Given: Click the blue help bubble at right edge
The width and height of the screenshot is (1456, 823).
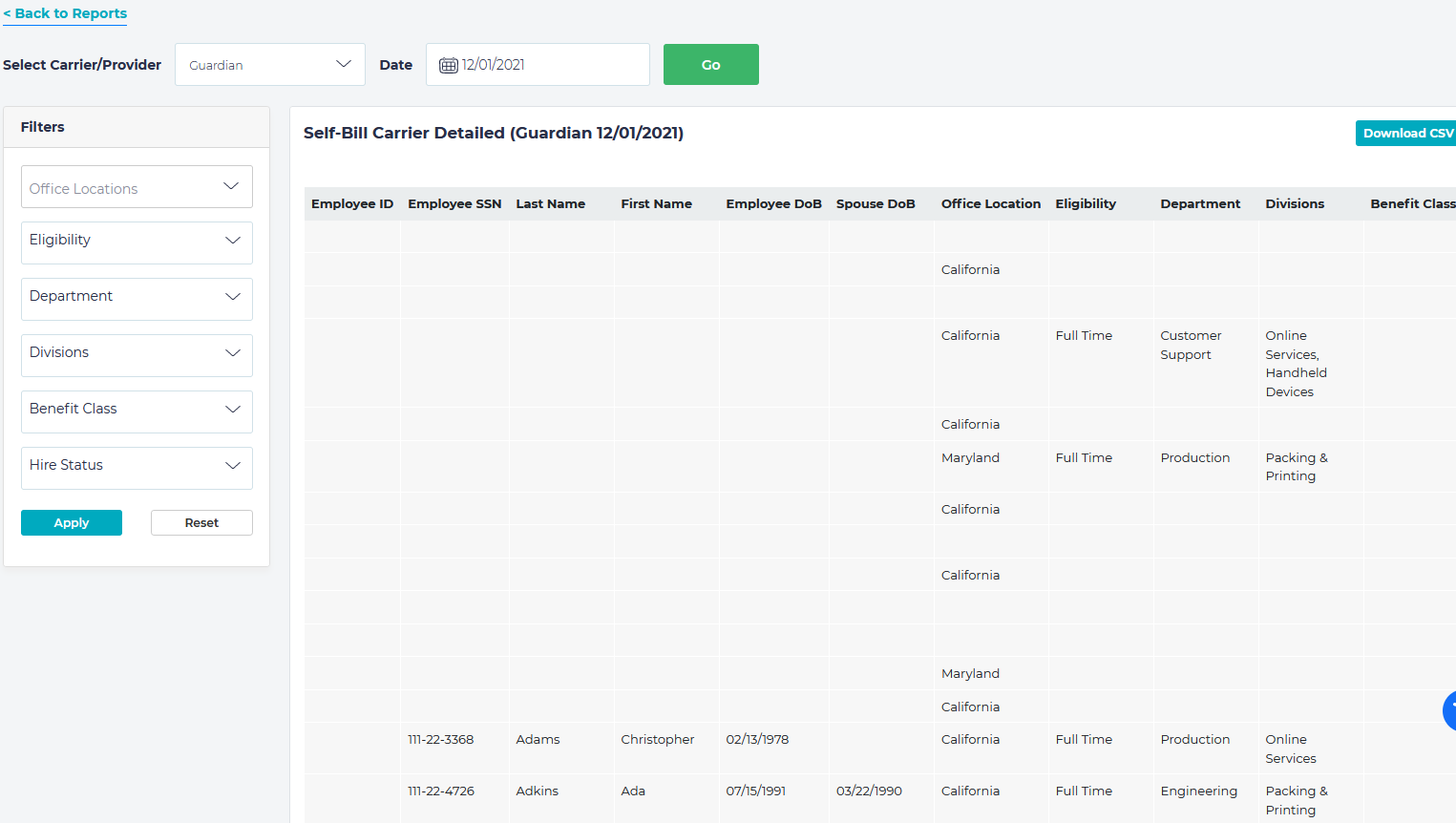Looking at the screenshot, I should [1449, 710].
